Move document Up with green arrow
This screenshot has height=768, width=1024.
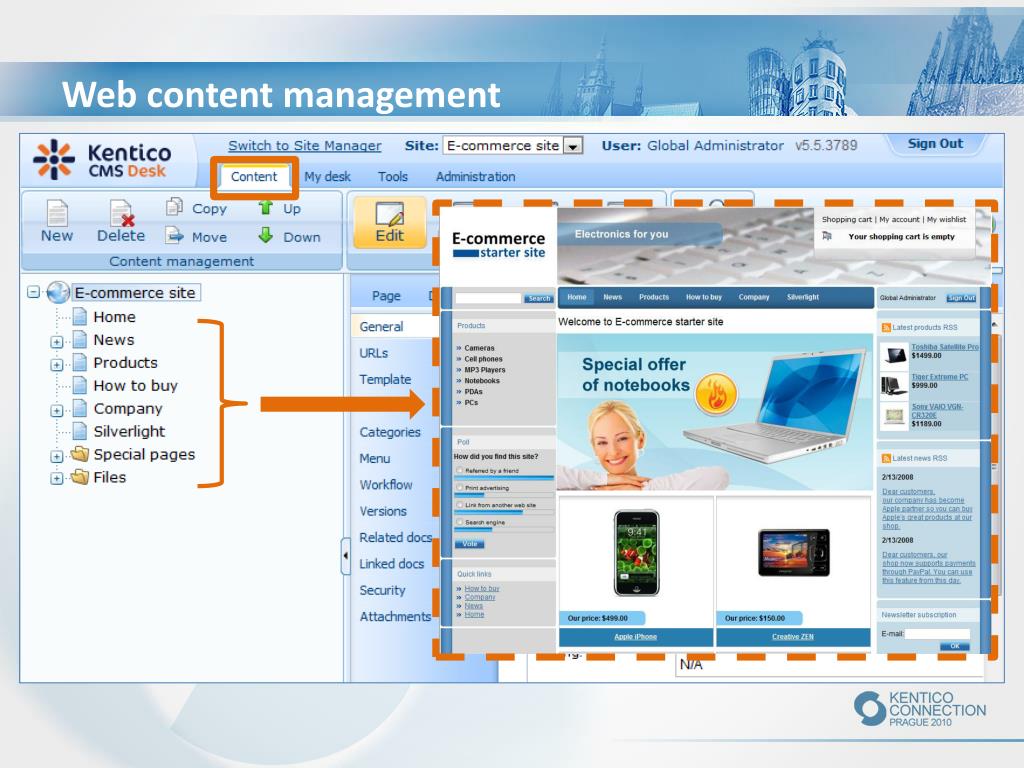pyautogui.click(x=280, y=208)
